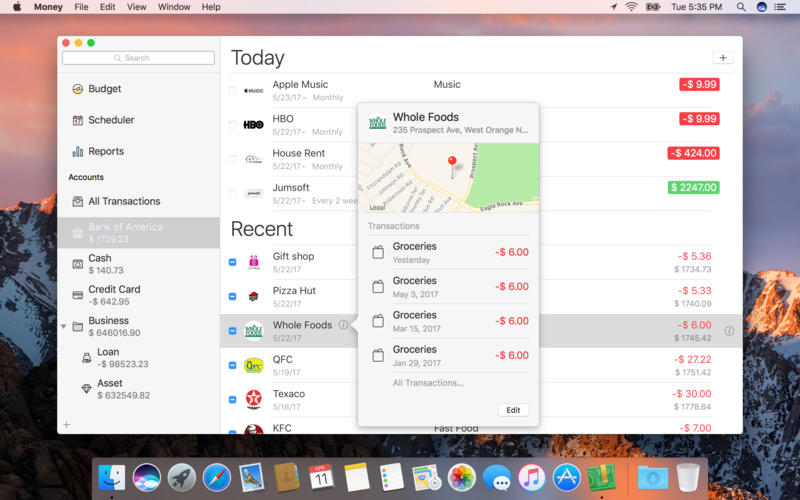The width and height of the screenshot is (800, 500).
Task: Click the Apple Music logo icon
Action: click(x=254, y=90)
